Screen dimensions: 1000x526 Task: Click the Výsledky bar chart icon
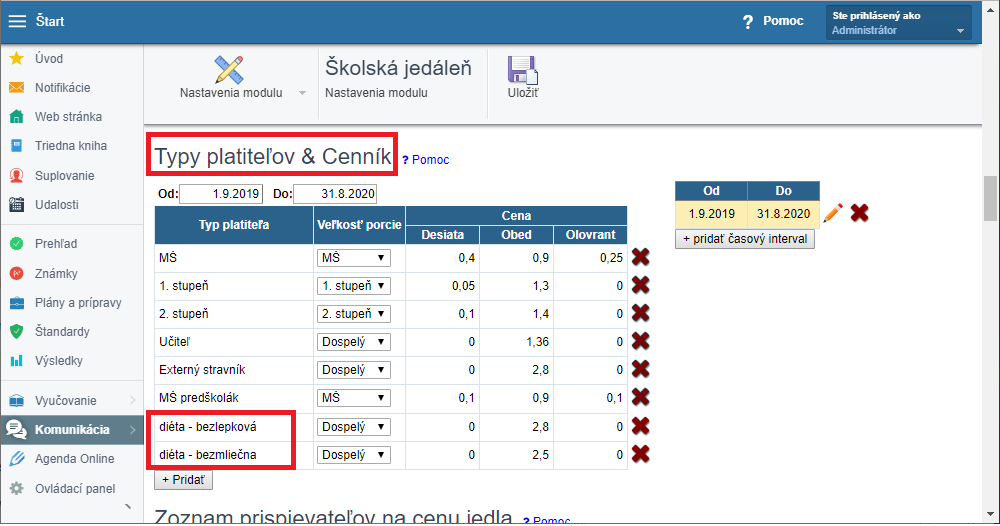[x=17, y=361]
